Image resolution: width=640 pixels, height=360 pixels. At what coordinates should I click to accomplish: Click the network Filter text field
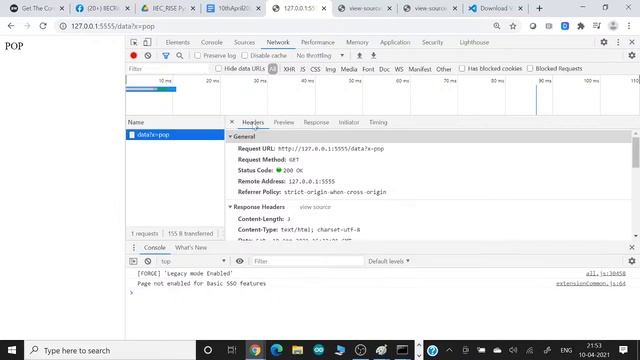click(x=168, y=69)
